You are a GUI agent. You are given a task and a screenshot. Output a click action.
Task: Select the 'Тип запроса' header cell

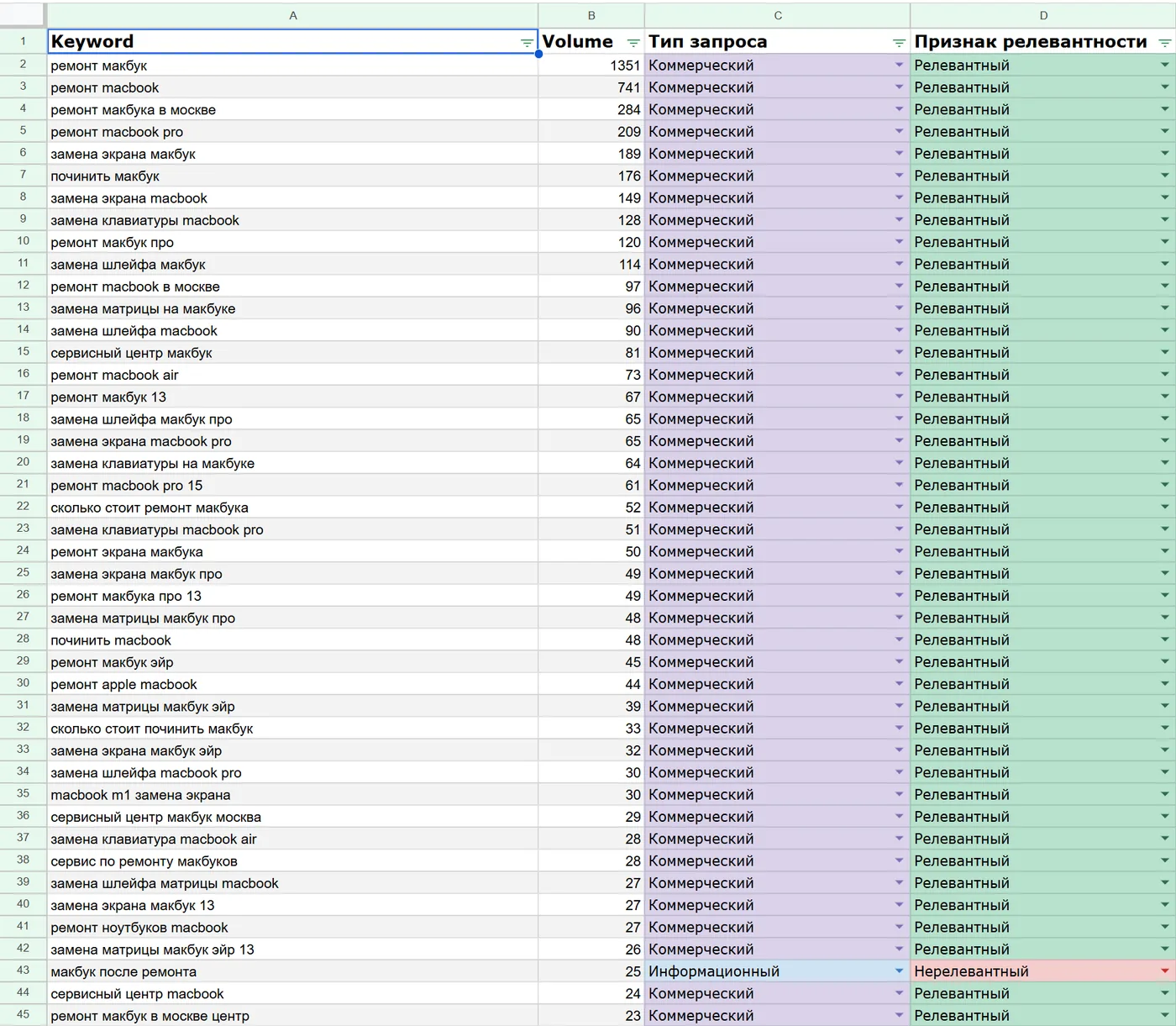coord(778,41)
